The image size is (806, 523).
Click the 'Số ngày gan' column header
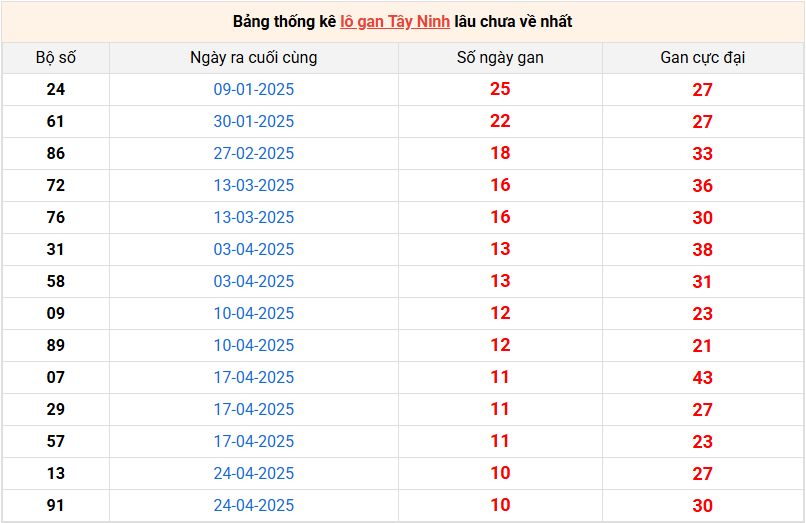(x=500, y=58)
